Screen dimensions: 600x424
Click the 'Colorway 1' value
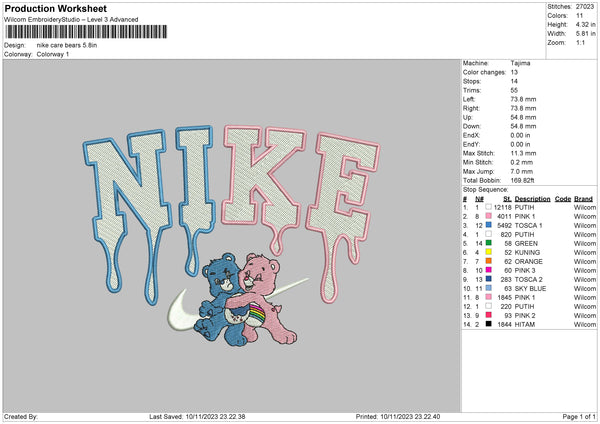(53, 54)
